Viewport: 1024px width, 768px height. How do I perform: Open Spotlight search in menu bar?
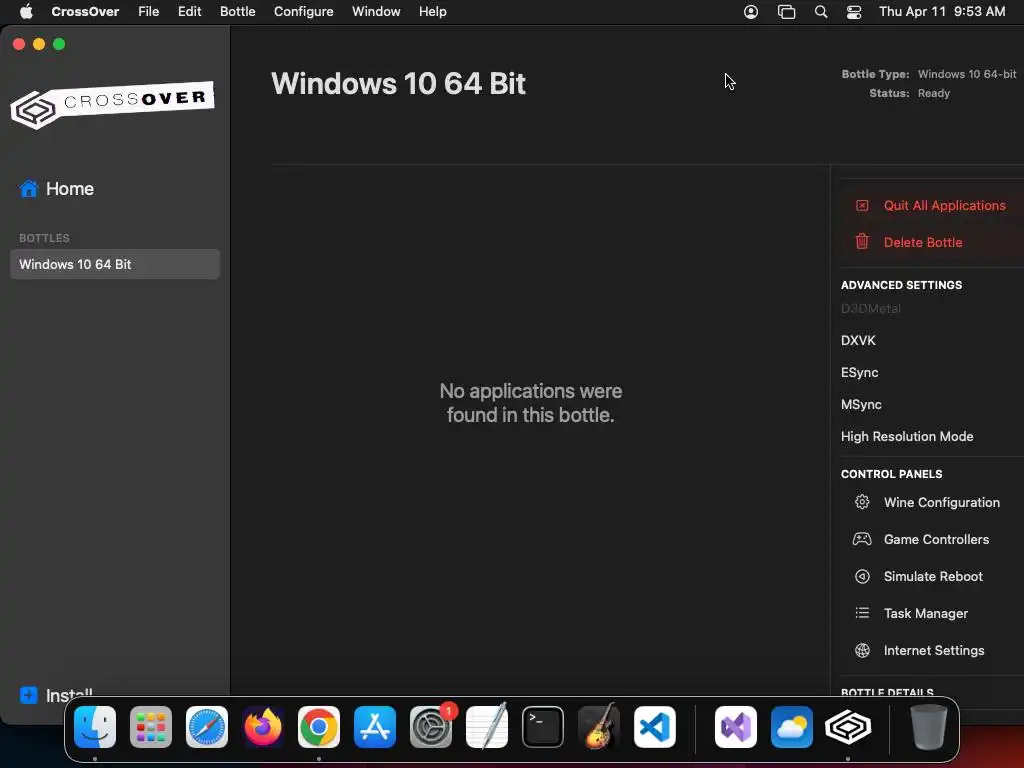tap(821, 12)
